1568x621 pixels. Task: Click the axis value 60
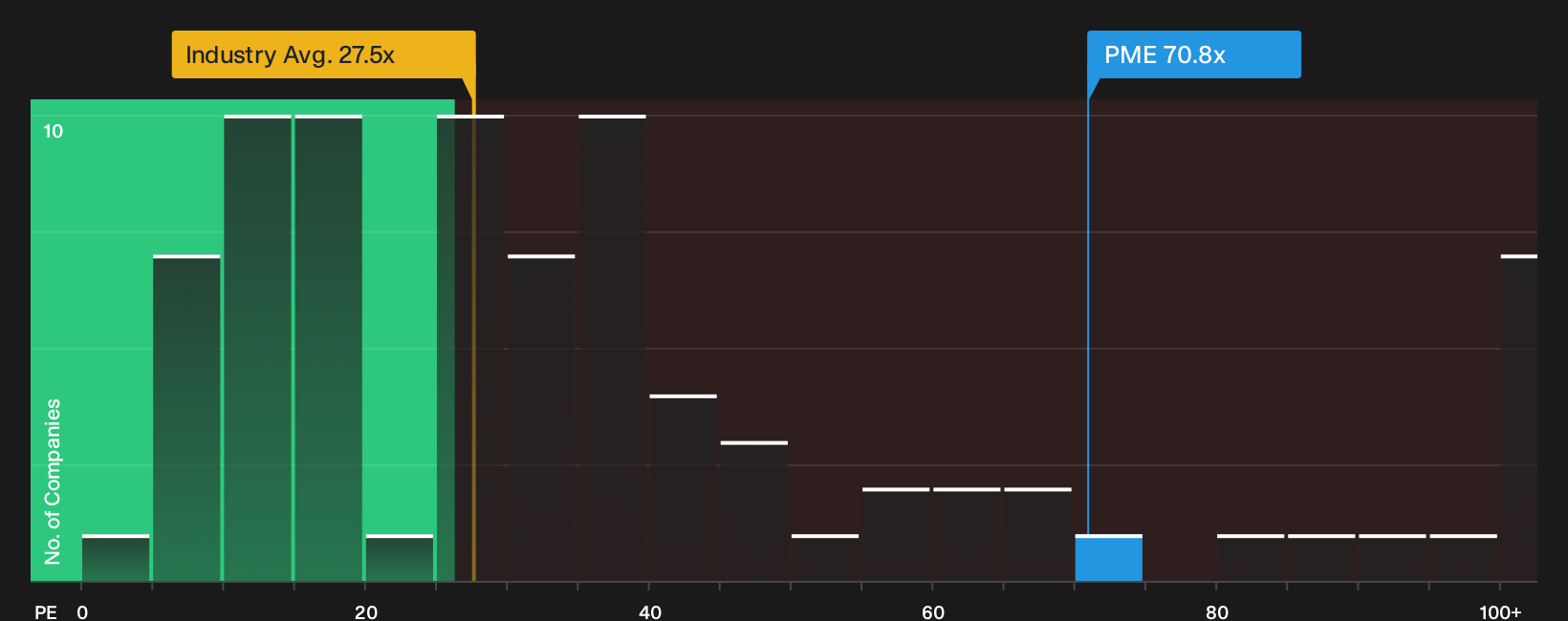pos(933,611)
